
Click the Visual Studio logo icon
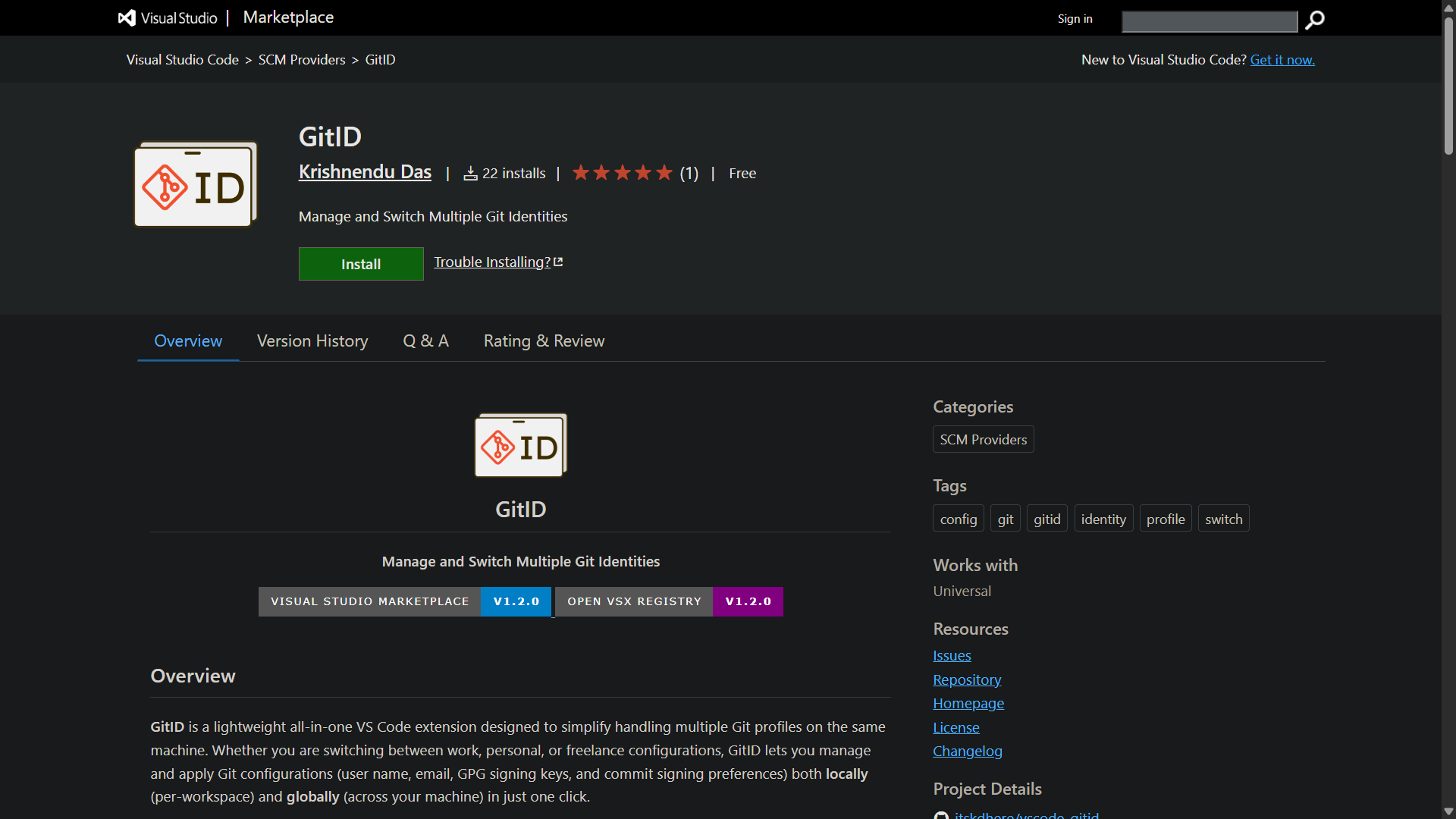tap(127, 17)
